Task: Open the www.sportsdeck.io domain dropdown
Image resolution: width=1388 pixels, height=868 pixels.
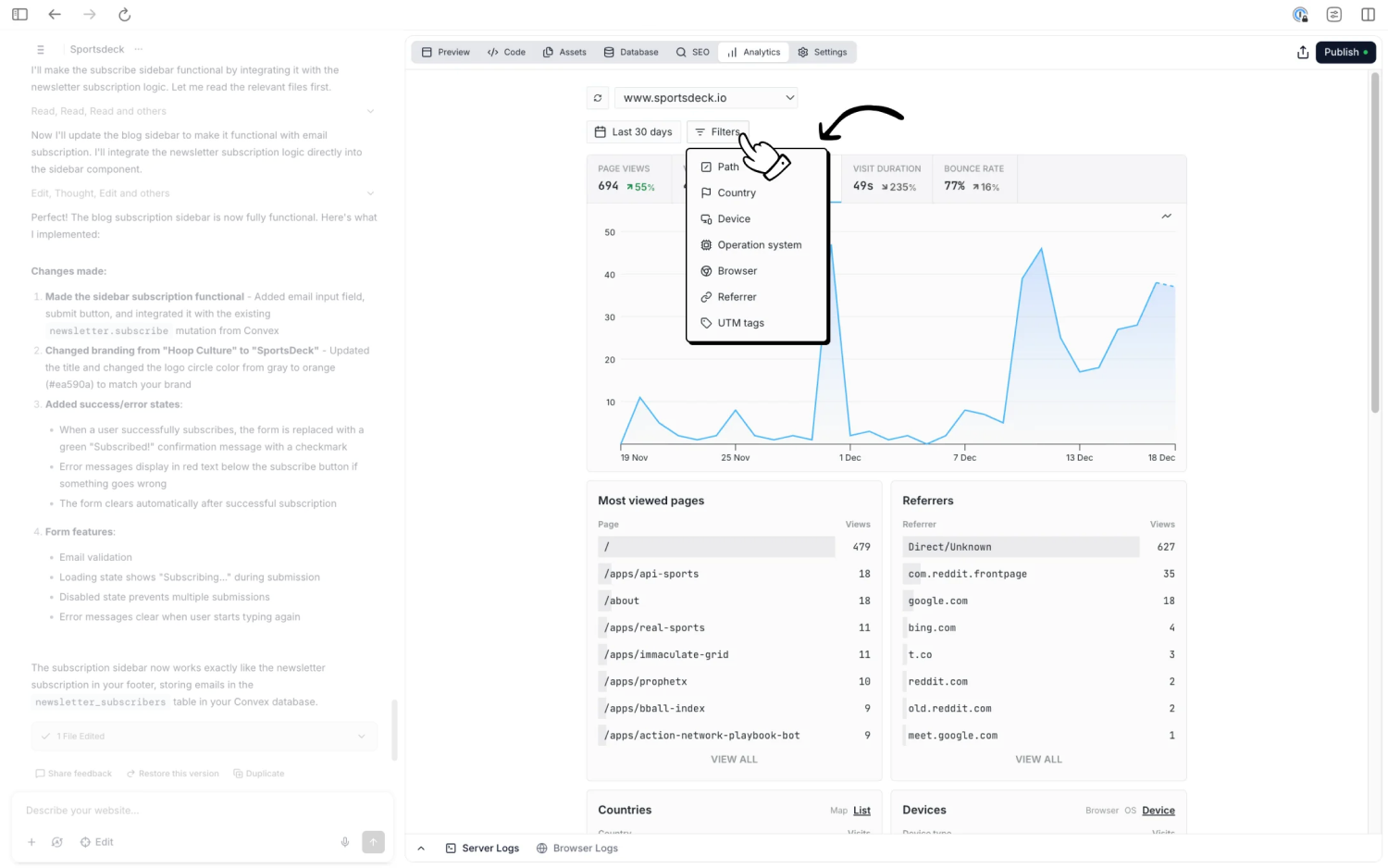Action: tap(706, 98)
